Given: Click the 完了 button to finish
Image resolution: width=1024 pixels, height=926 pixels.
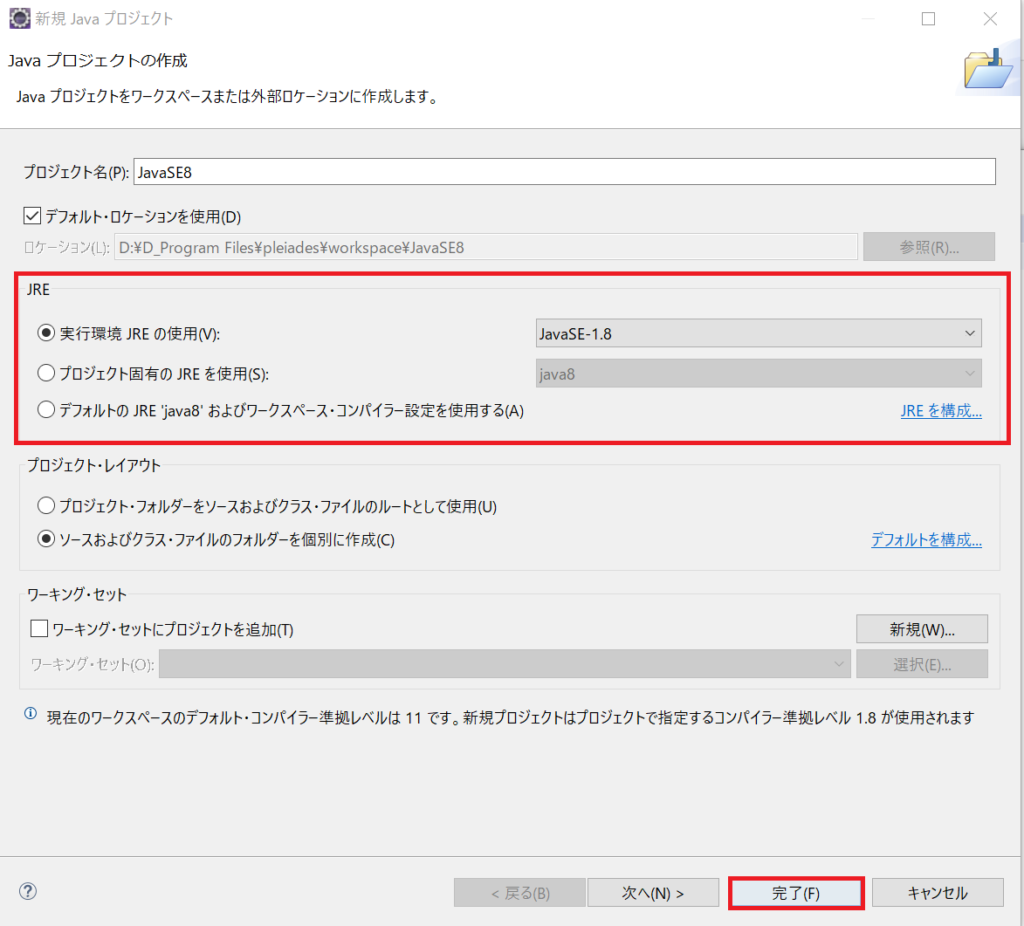Looking at the screenshot, I should pyautogui.click(x=796, y=892).
